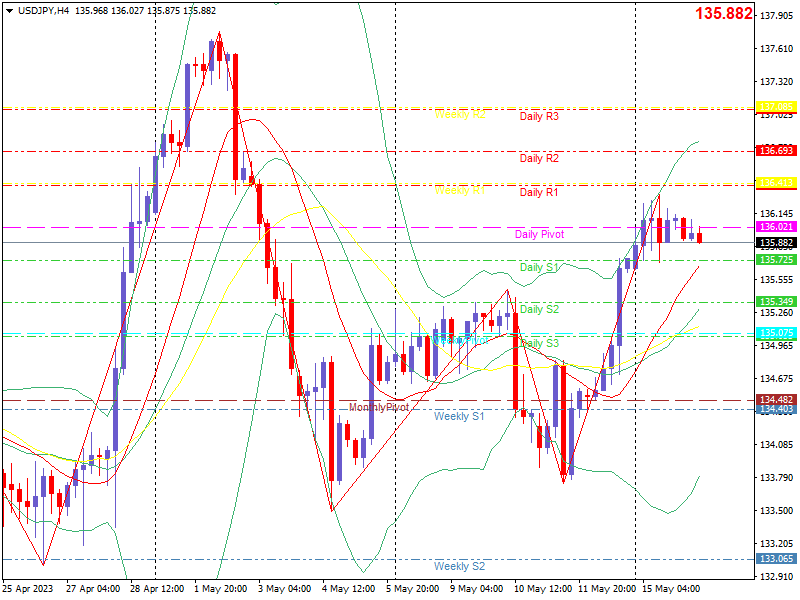Select the cyan 135.075 price tag
Viewport: 800px width, 600px height.
[x=776, y=333]
